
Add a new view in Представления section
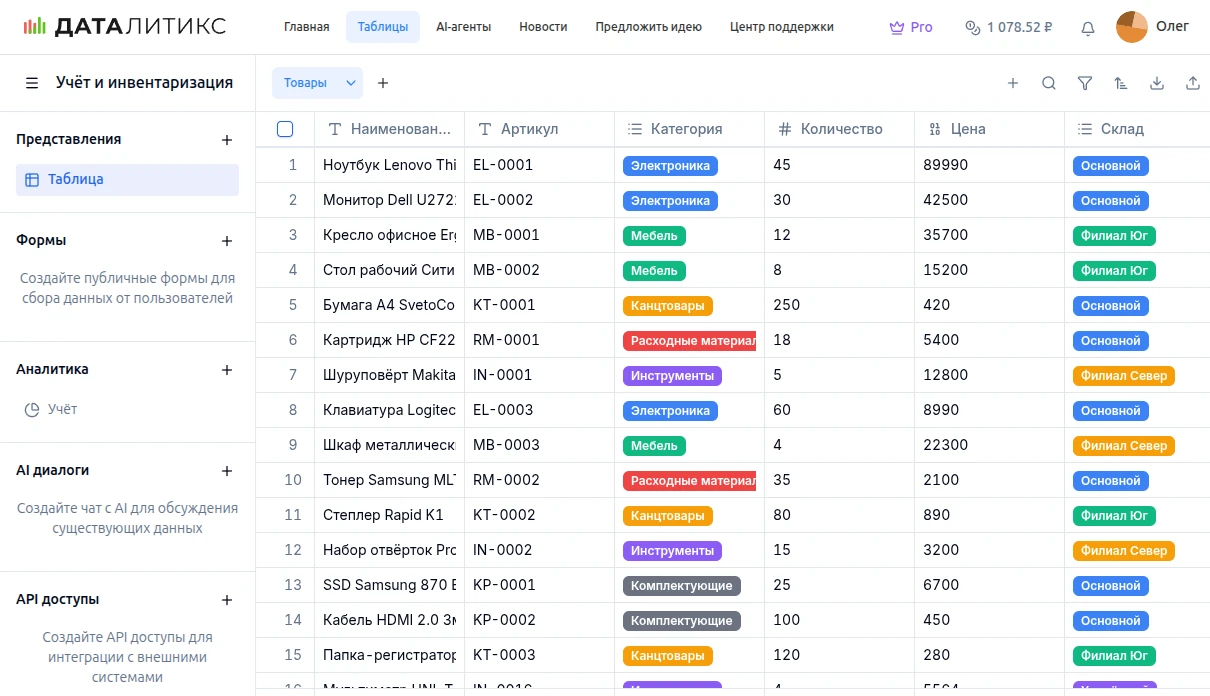pos(227,140)
